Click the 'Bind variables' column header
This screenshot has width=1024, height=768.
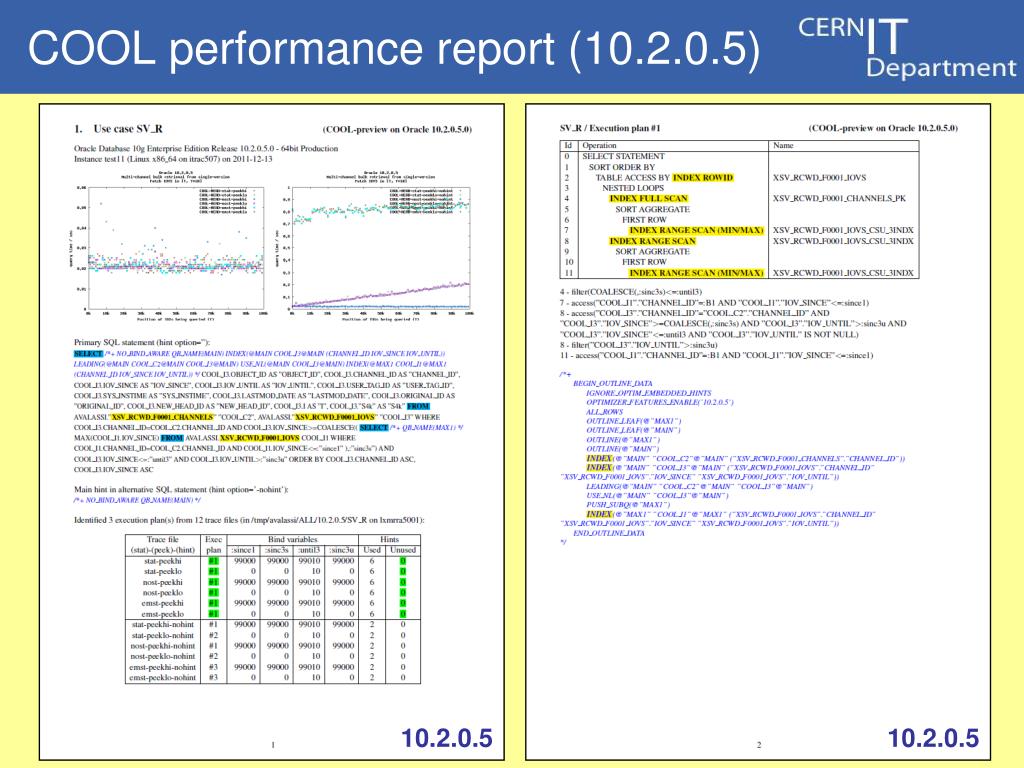pos(293,539)
